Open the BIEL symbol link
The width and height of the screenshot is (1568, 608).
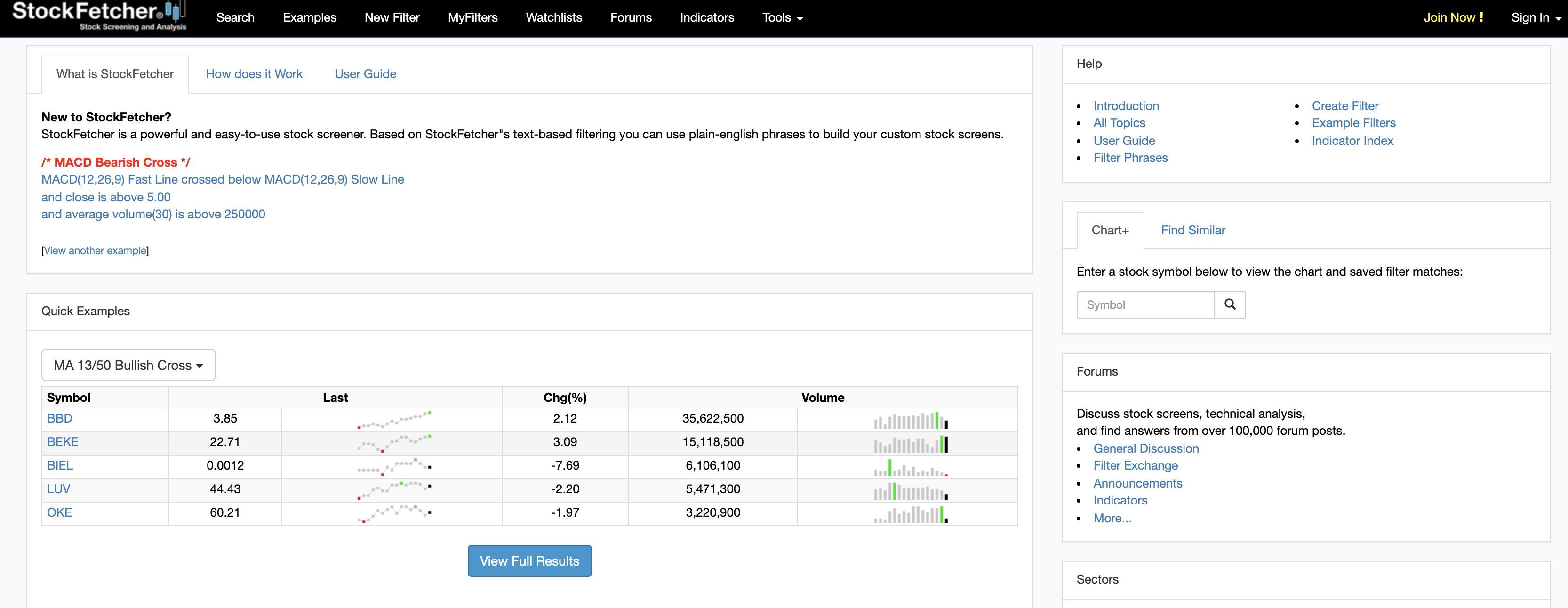coord(60,465)
